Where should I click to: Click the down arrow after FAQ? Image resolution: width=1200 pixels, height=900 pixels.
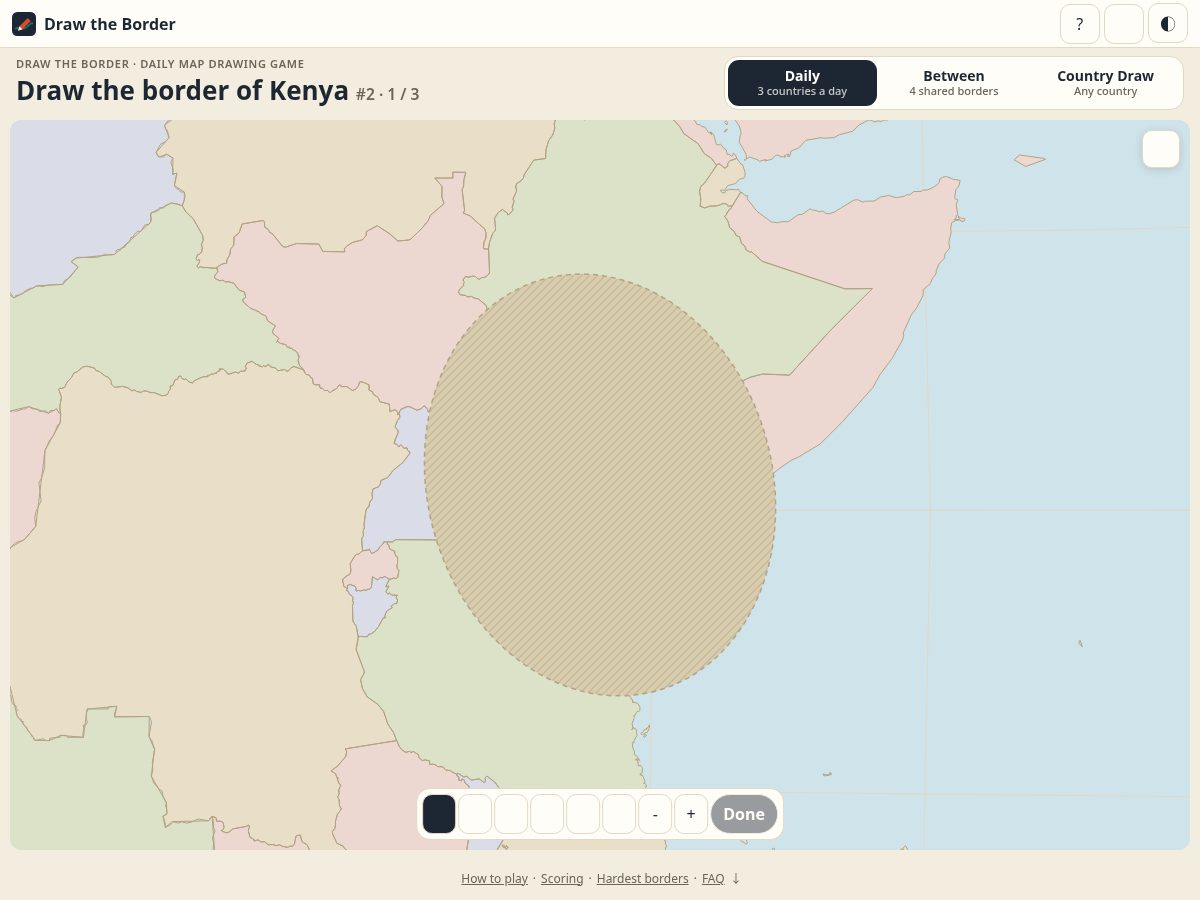pos(736,879)
